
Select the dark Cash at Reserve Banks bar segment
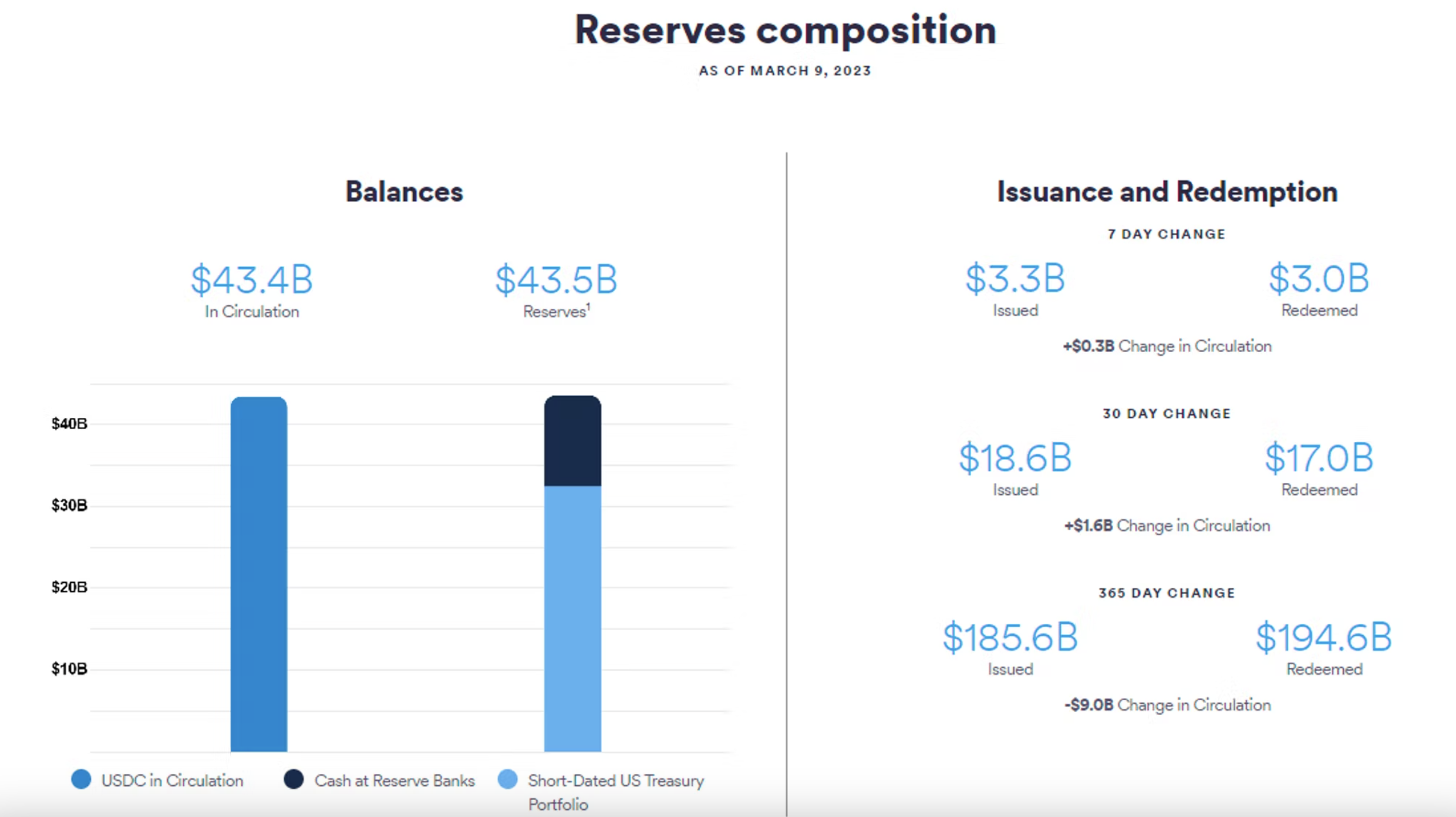(x=572, y=441)
